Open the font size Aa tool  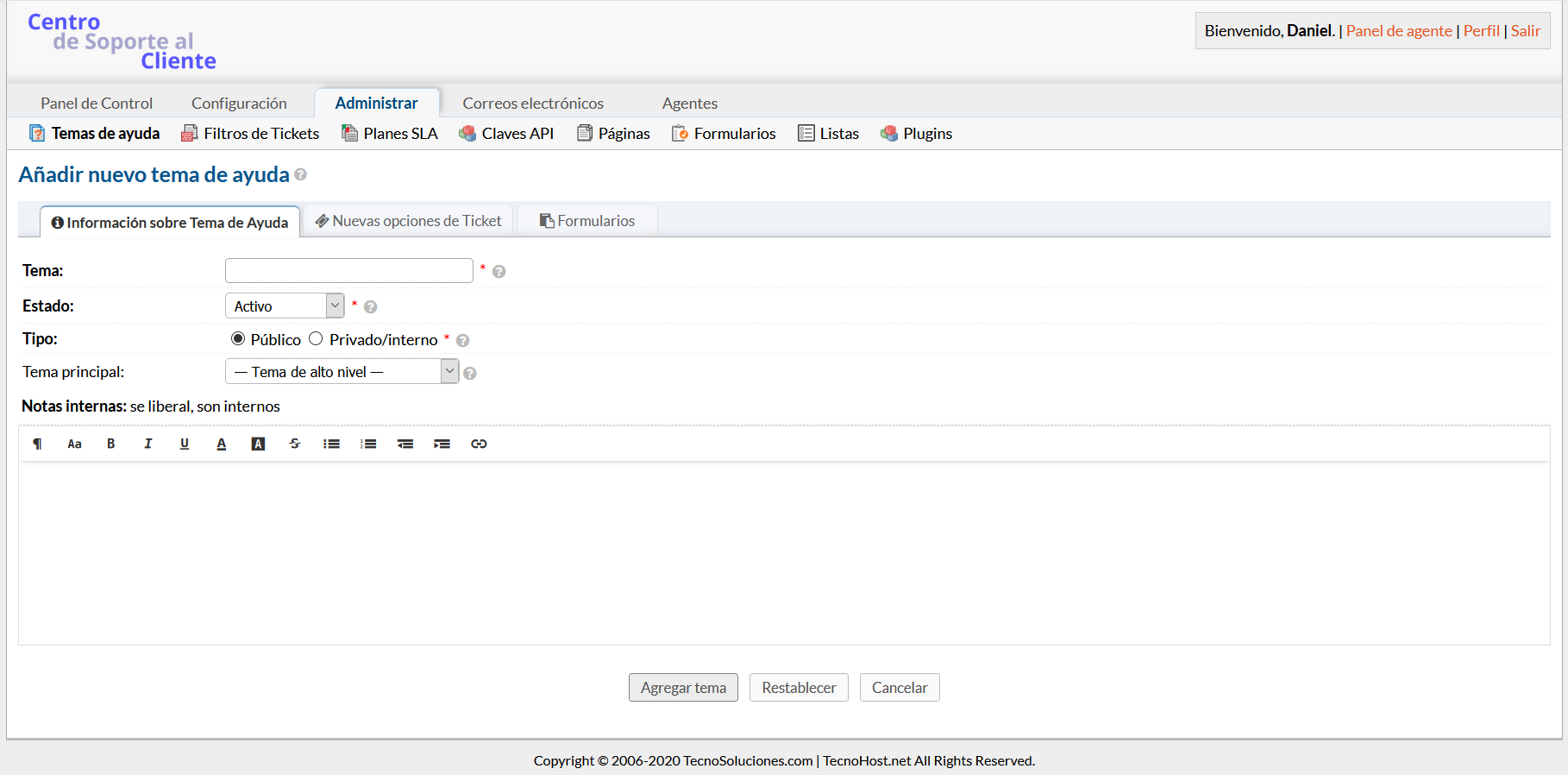pyautogui.click(x=74, y=444)
